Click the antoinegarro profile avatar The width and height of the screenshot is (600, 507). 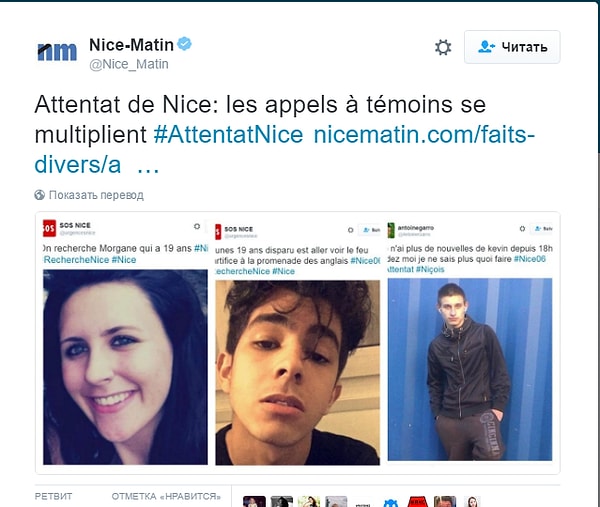[x=391, y=230]
